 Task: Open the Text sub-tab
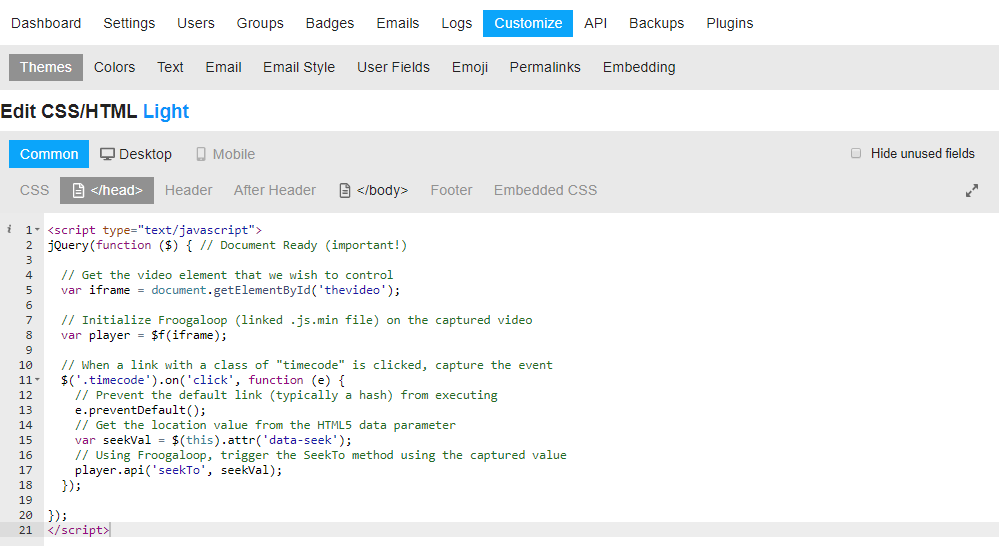tap(170, 68)
